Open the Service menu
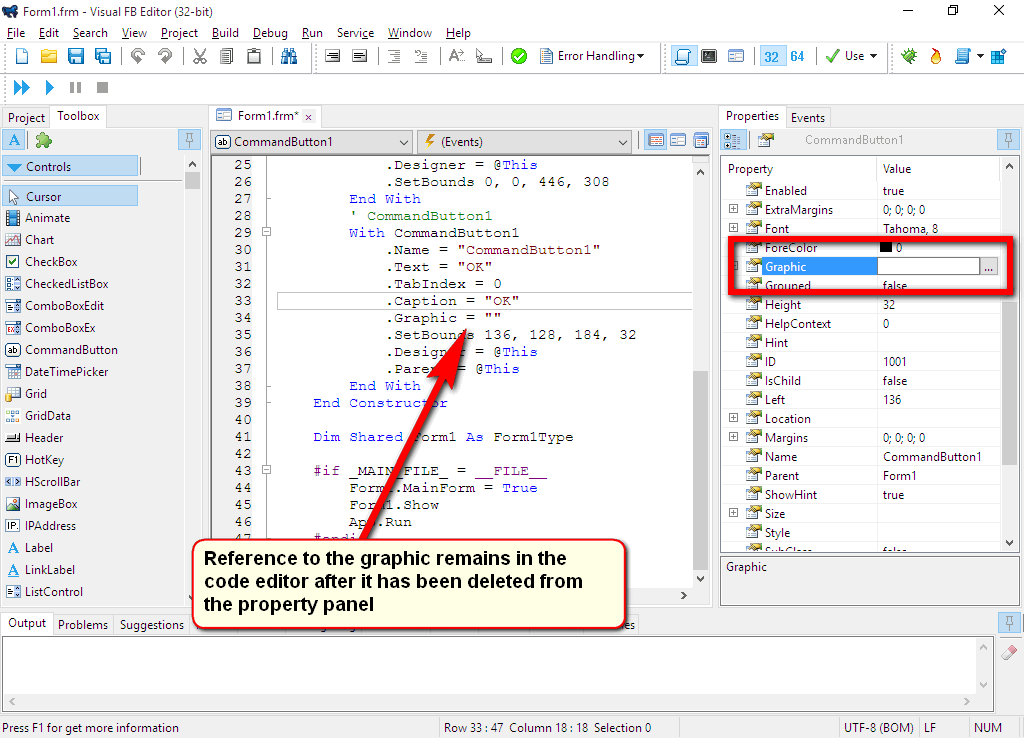The image size is (1024, 738). [355, 32]
